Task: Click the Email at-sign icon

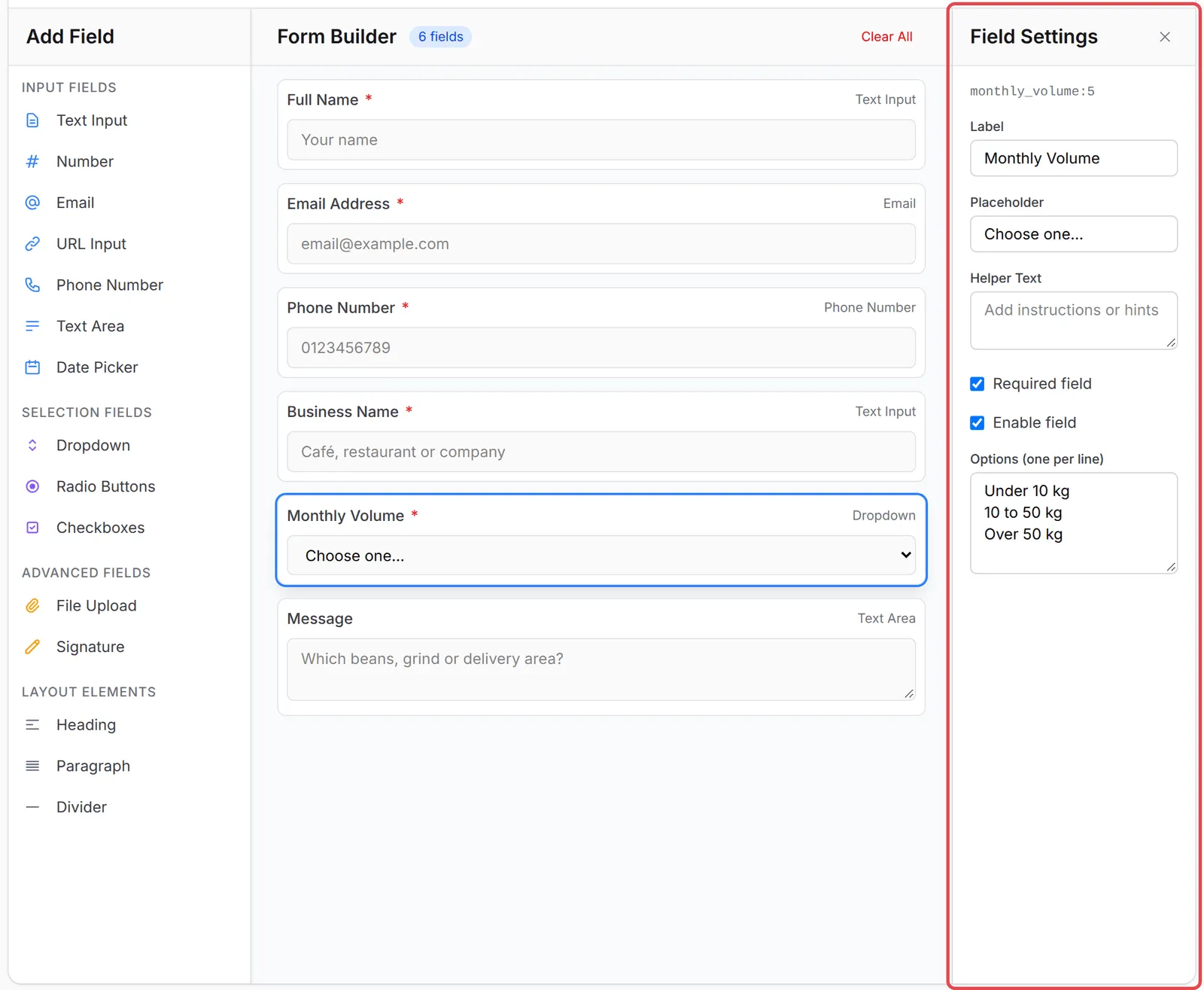Action: coord(32,203)
